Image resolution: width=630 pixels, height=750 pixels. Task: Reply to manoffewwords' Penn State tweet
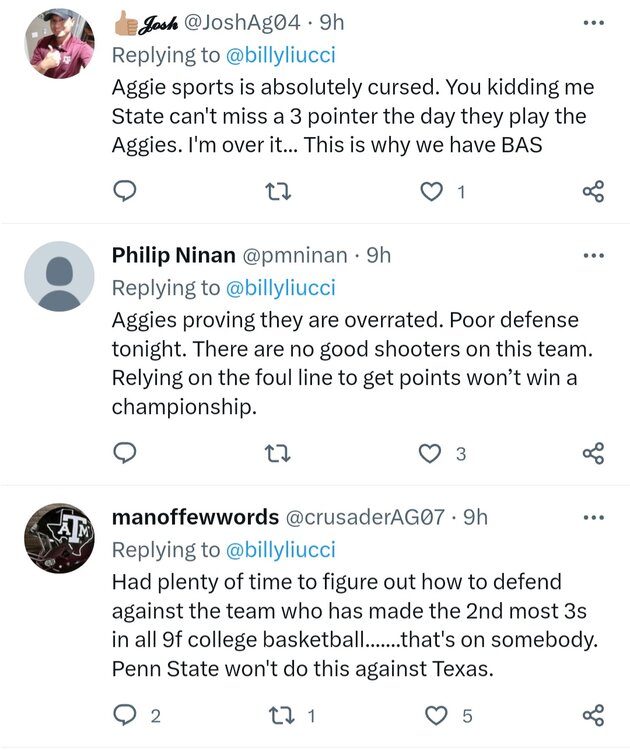(124, 715)
